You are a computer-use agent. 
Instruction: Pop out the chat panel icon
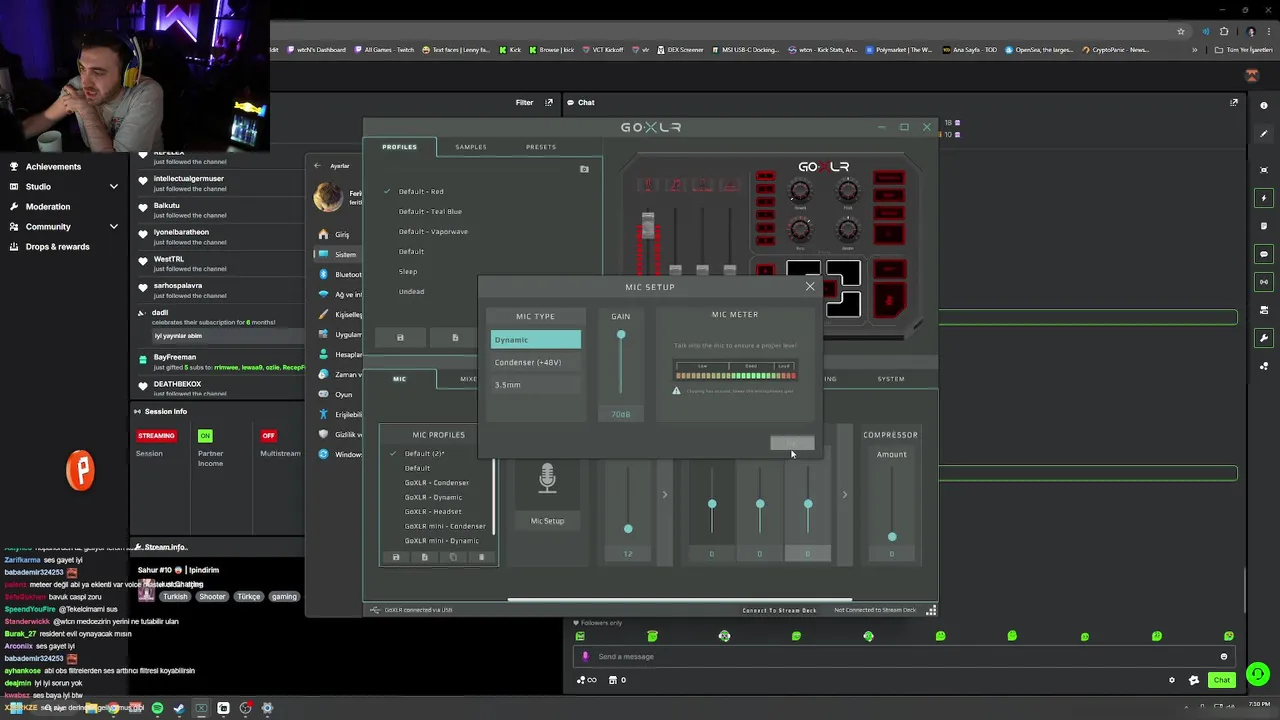coord(1233,102)
